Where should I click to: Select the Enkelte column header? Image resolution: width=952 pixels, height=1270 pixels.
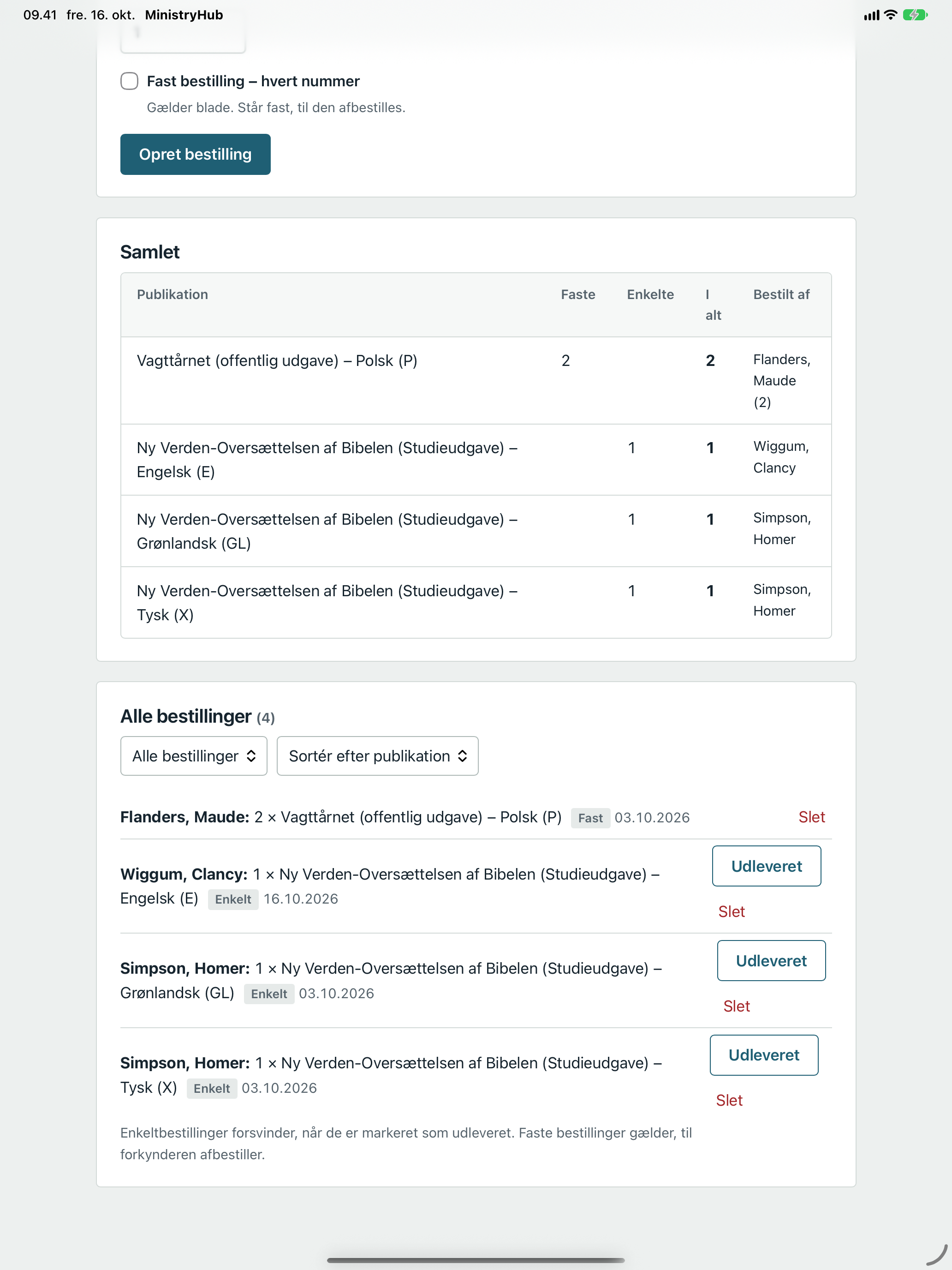[x=650, y=294]
